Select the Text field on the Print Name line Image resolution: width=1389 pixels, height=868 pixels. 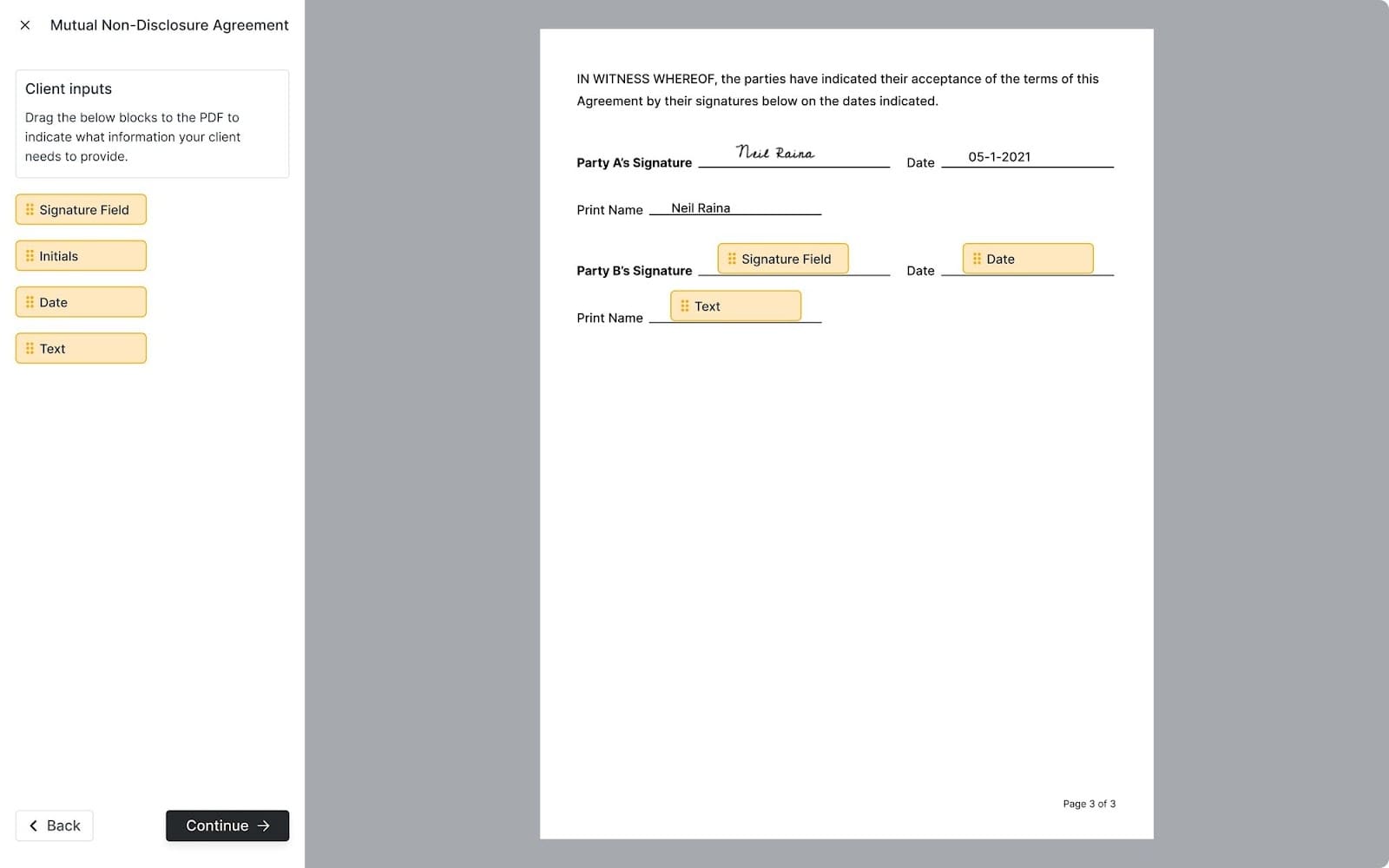click(x=735, y=306)
